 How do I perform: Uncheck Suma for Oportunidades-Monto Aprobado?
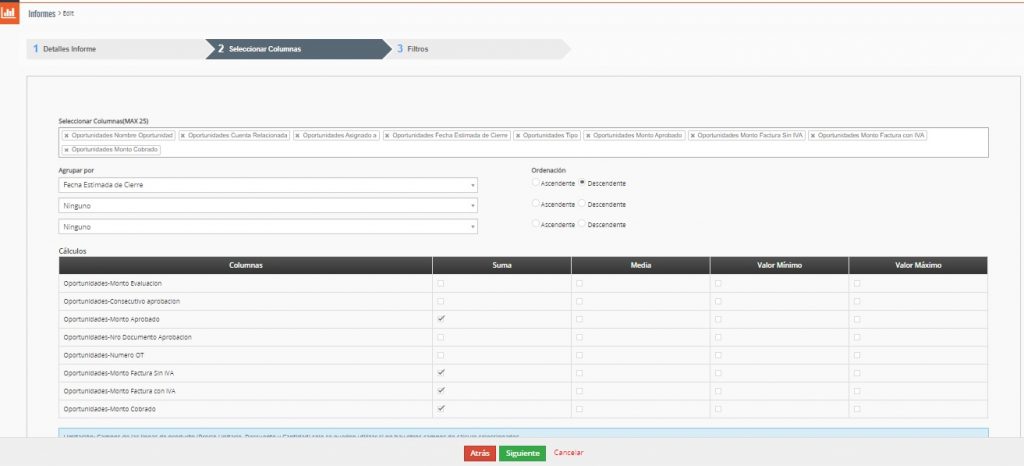[x=441, y=319]
